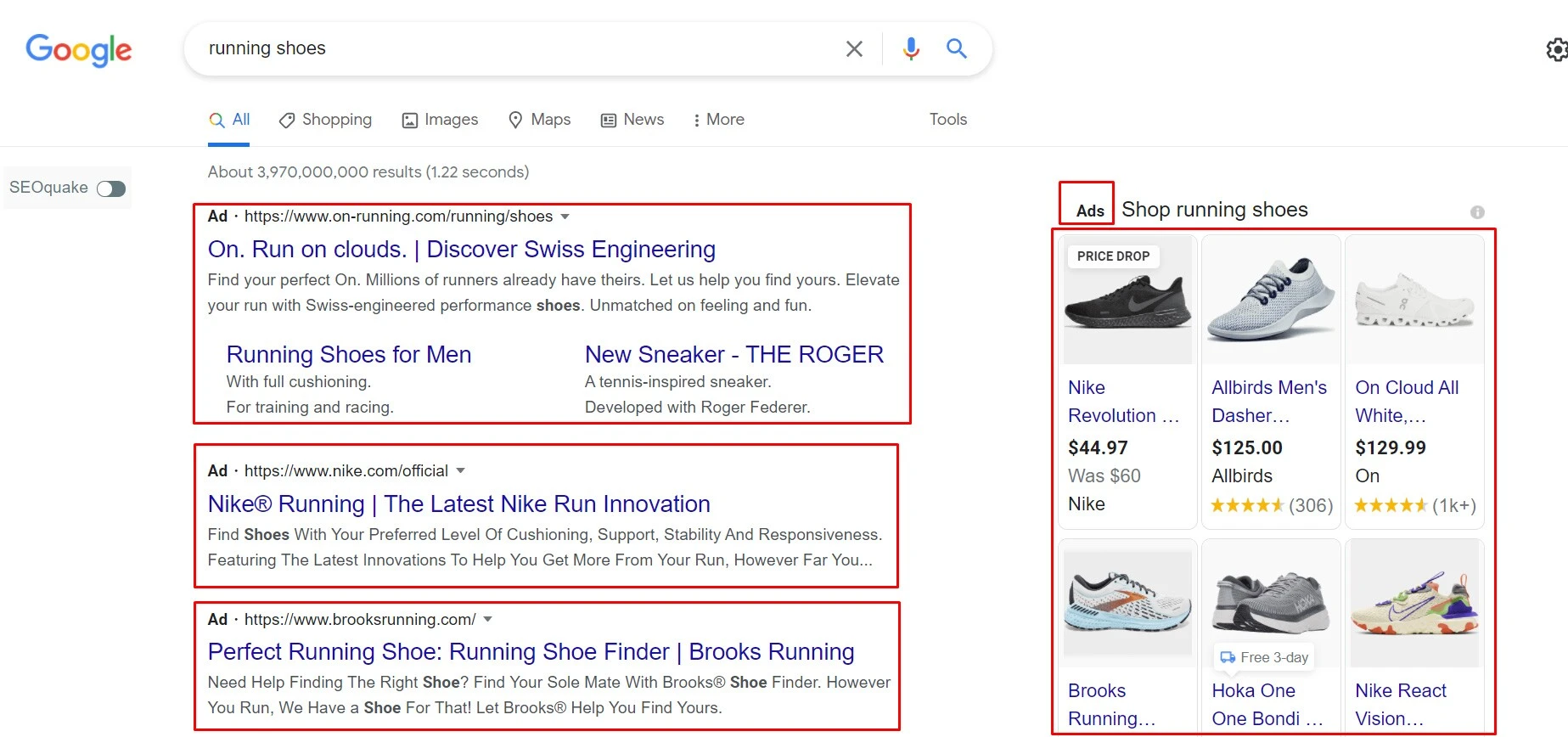Click the Nike Revolution shoe thumbnail
Screen dimensions: 1568x737
tap(1127, 301)
